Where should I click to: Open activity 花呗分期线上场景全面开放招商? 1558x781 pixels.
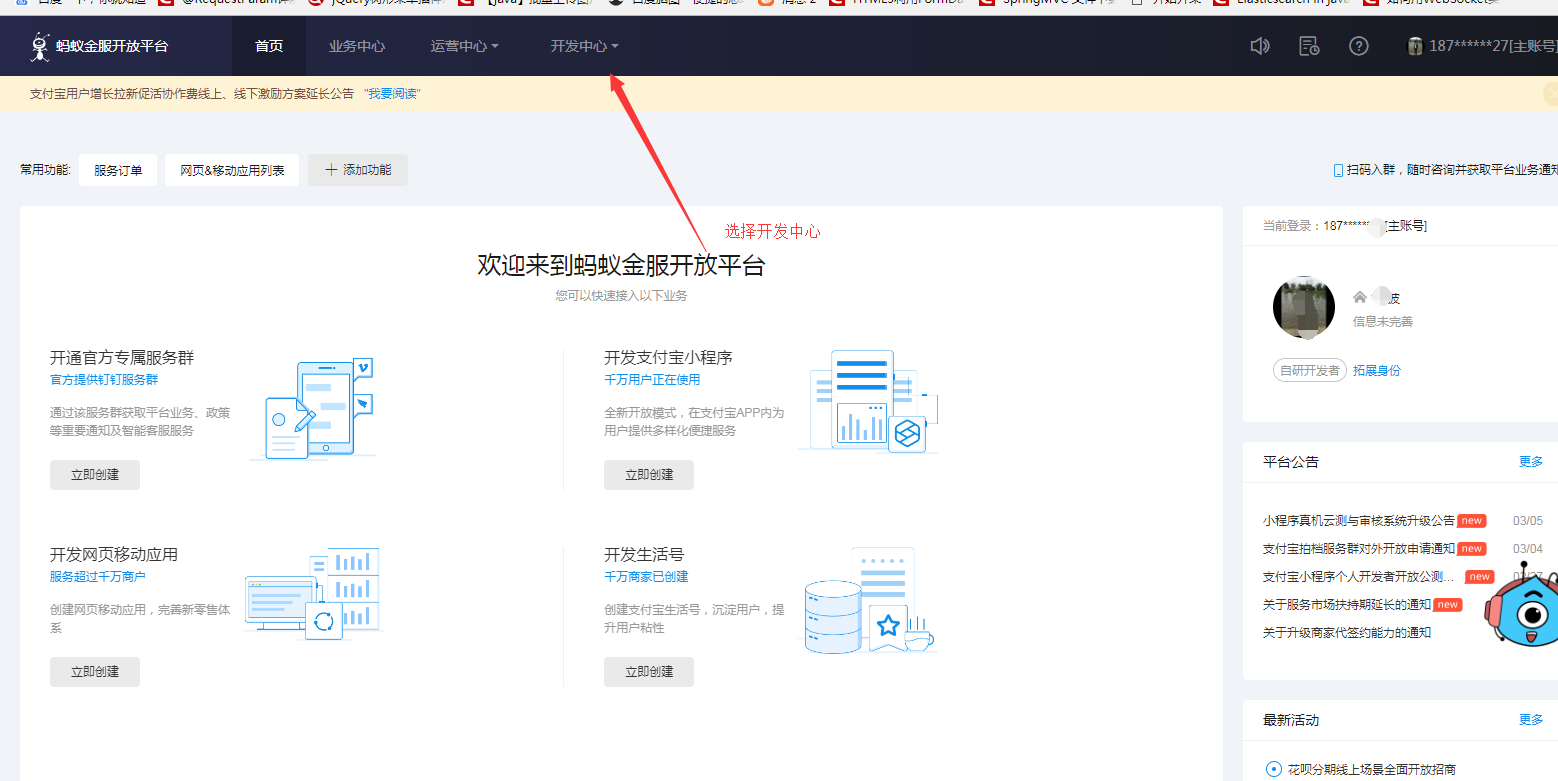tap(1371, 770)
